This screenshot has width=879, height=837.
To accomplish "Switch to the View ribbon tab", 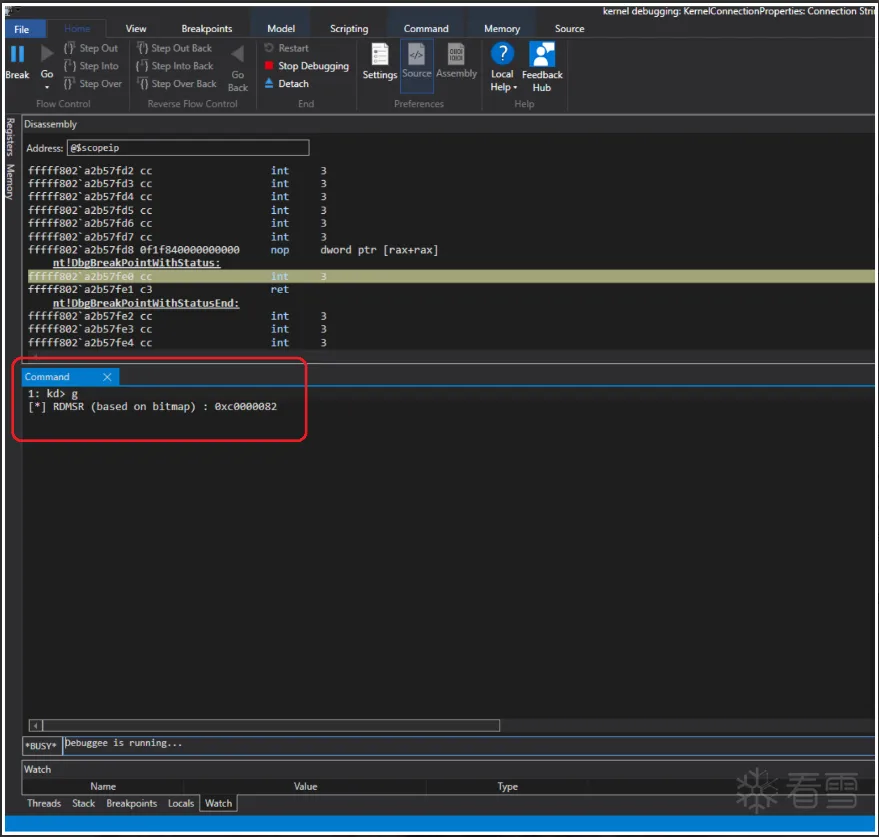I will coord(136,29).
